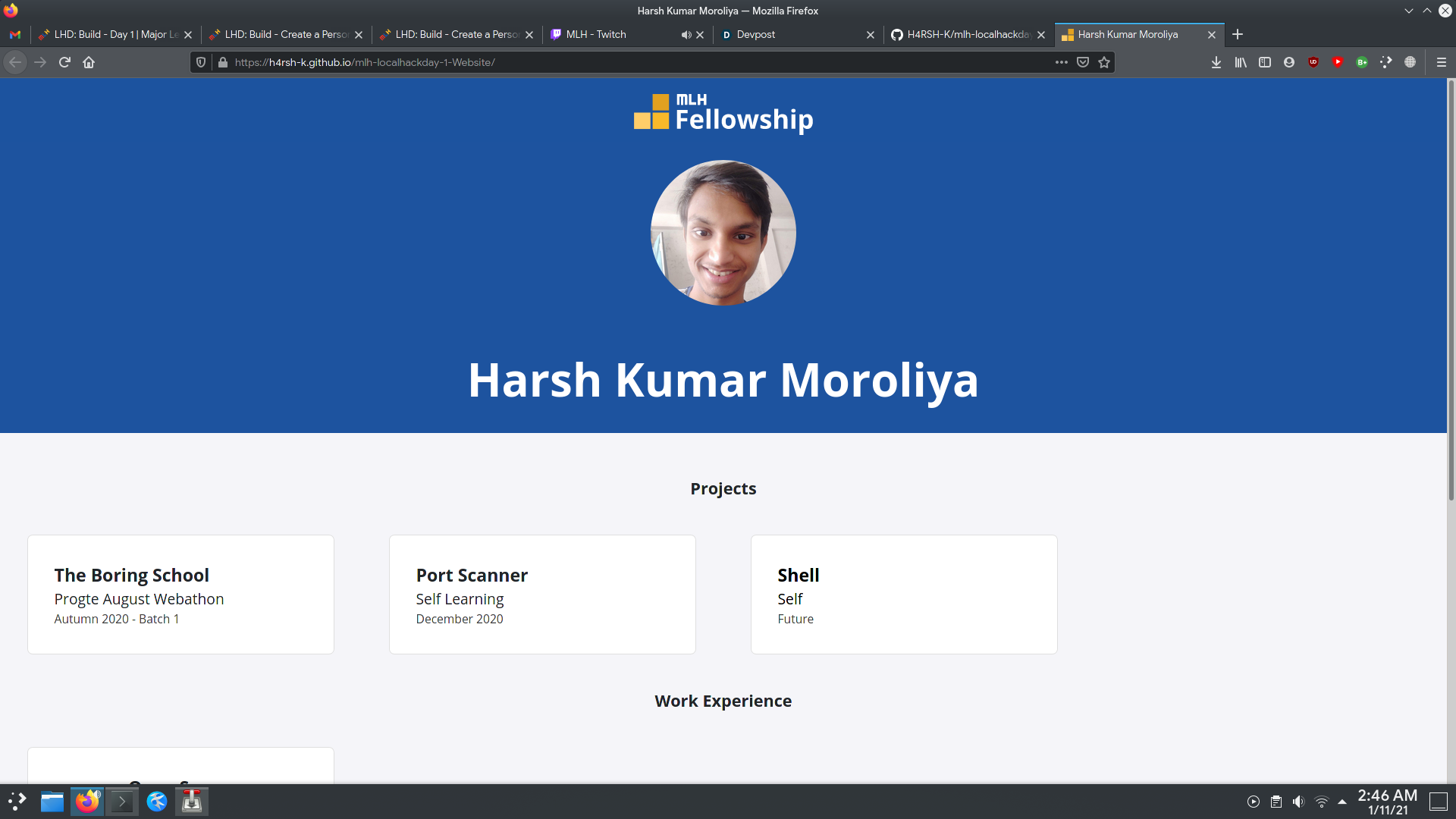Click the Firefox Account avatar icon

pos(1289,62)
